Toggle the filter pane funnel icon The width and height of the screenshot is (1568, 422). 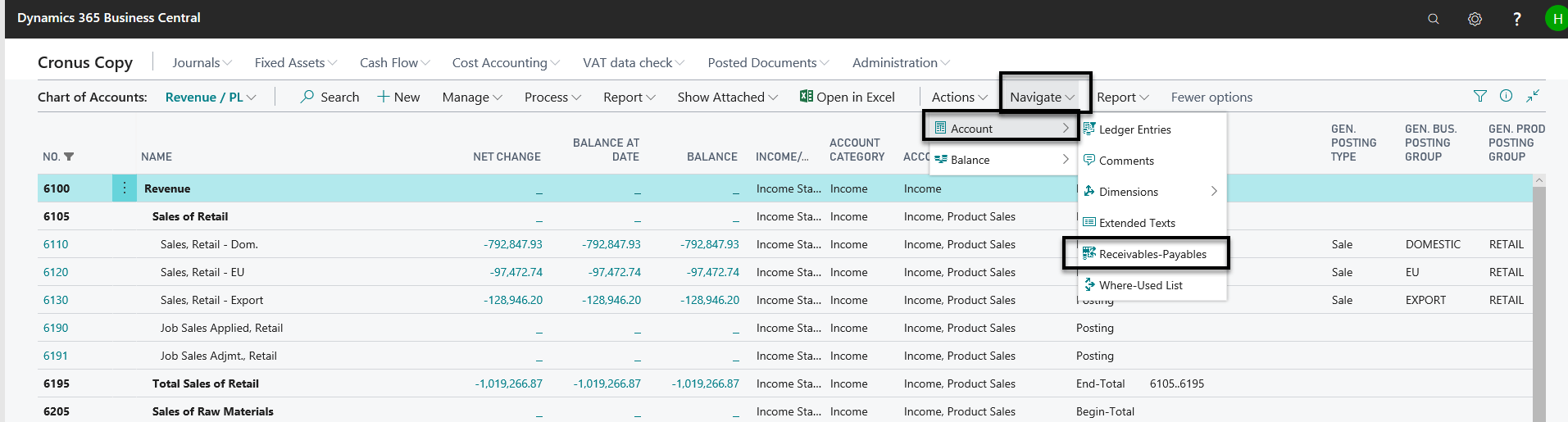1479,96
